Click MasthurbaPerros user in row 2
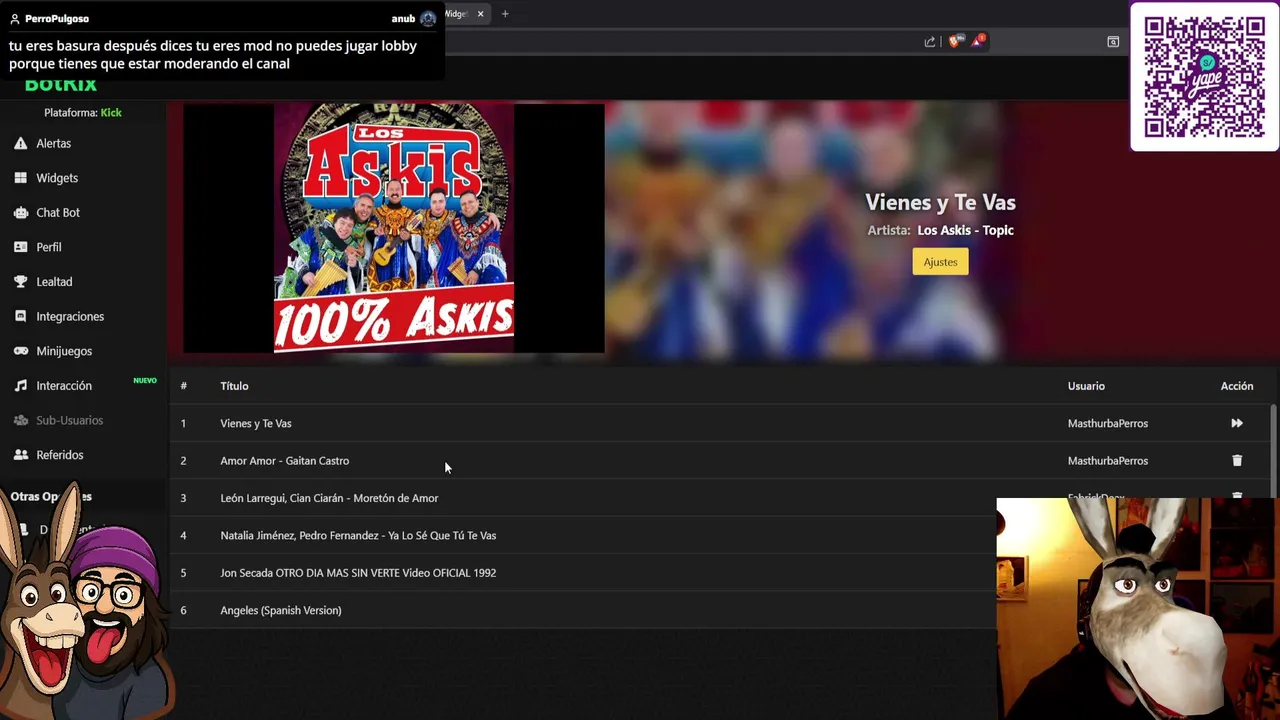Viewport: 1280px width, 720px height. (1108, 461)
